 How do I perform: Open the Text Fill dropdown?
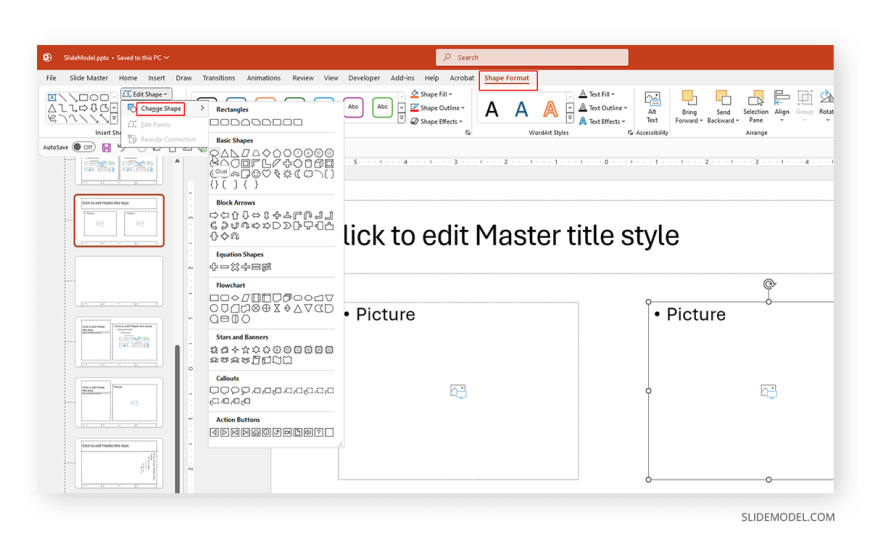tap(596, 94)
